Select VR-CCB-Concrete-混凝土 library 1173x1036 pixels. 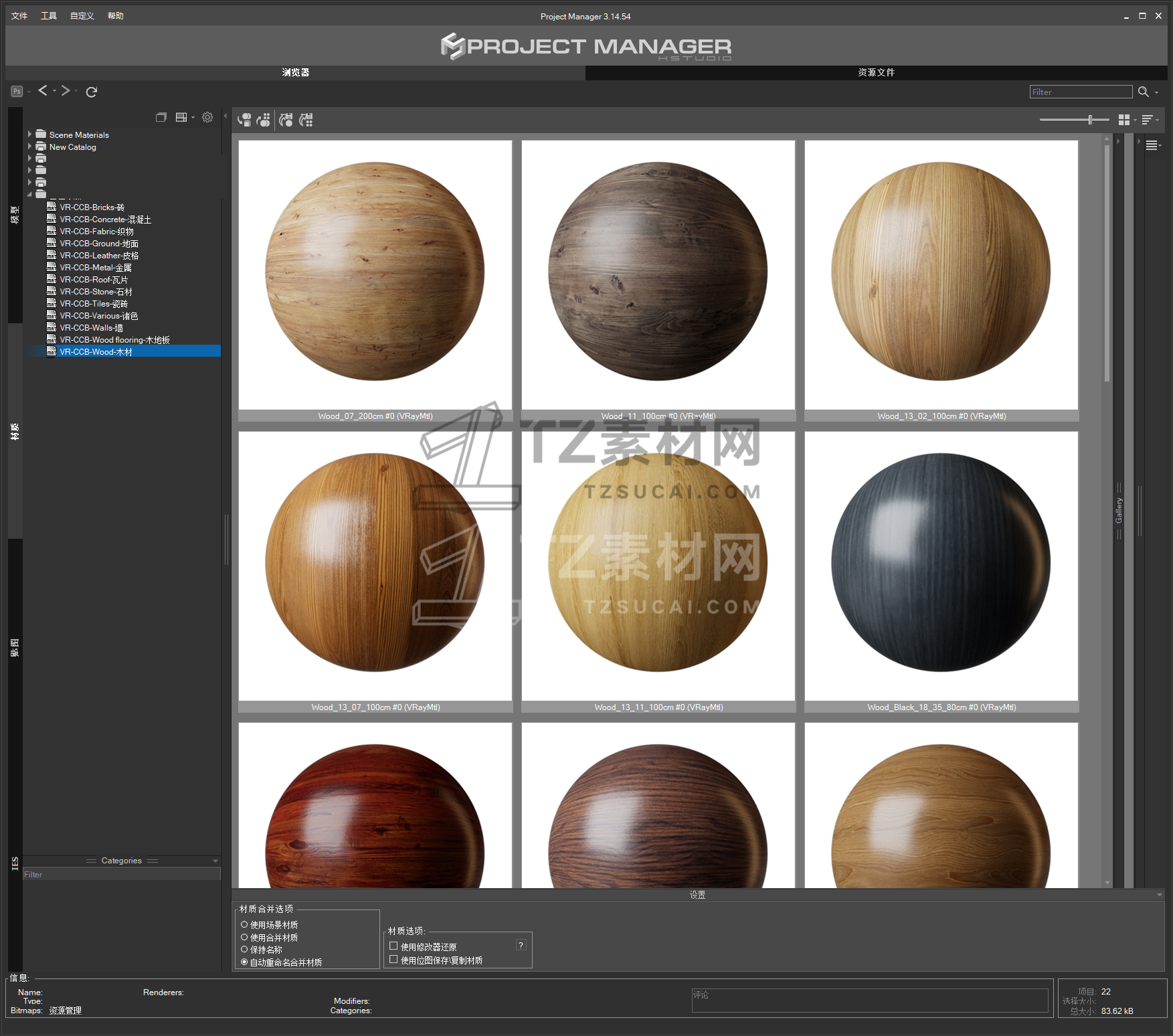click(105, 220)
